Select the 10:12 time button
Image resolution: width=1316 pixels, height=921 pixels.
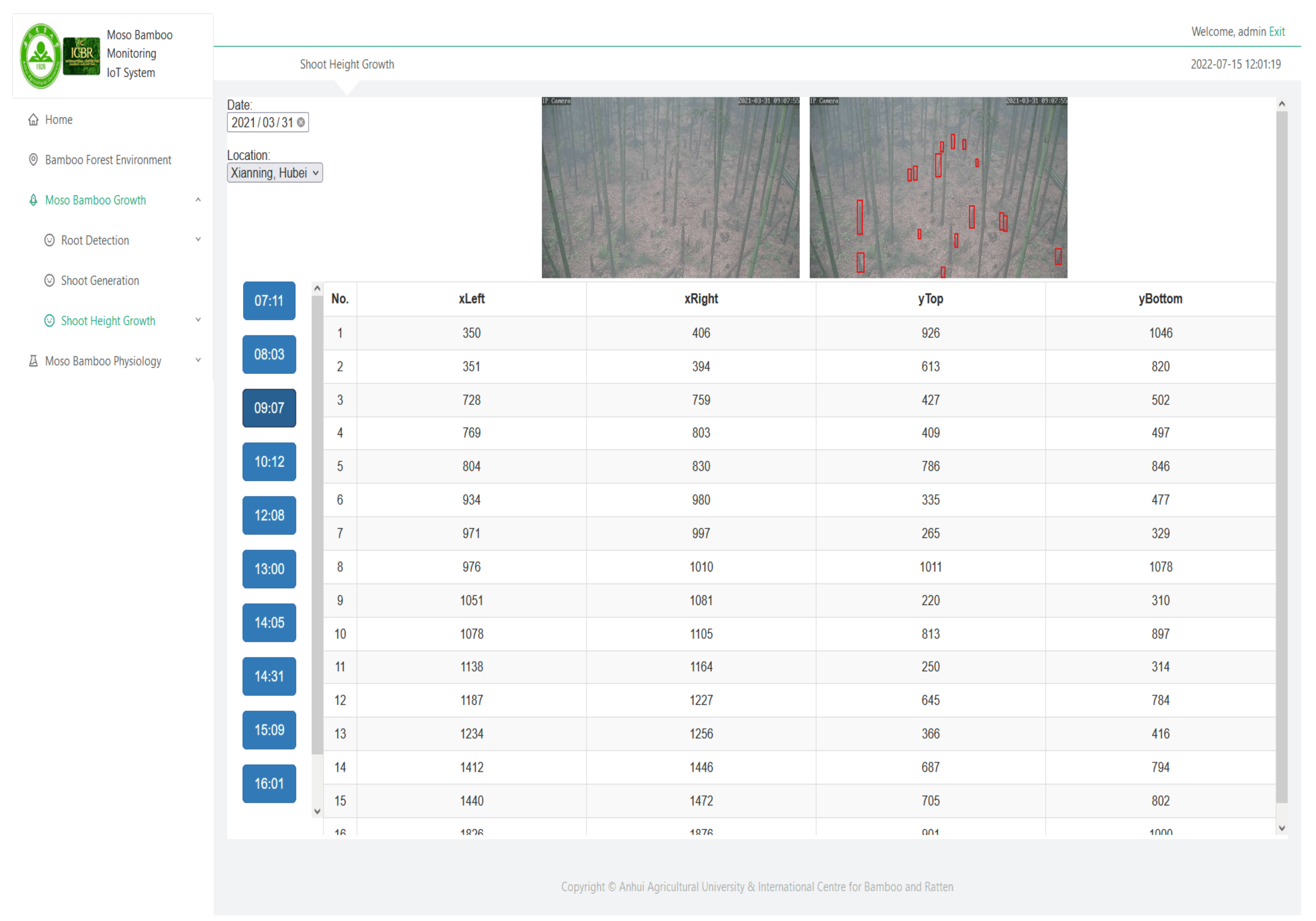[x=269, y=462]
